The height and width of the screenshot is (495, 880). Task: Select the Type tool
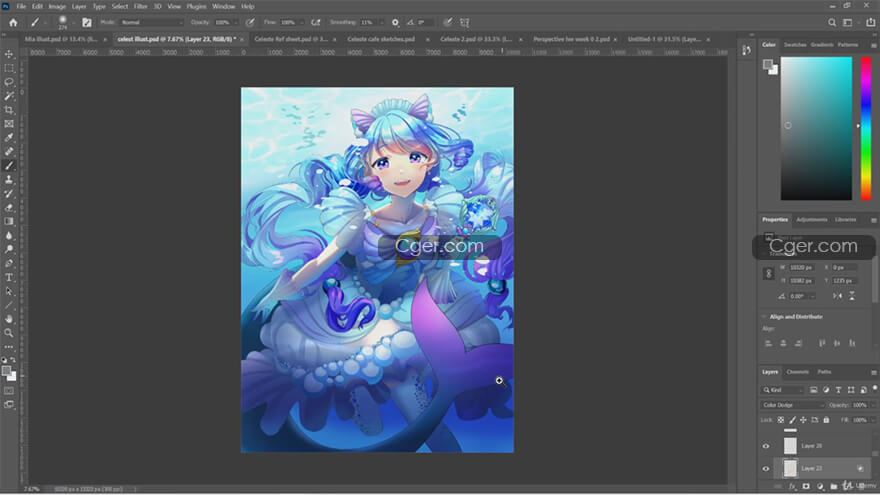(x=9, y=277)
